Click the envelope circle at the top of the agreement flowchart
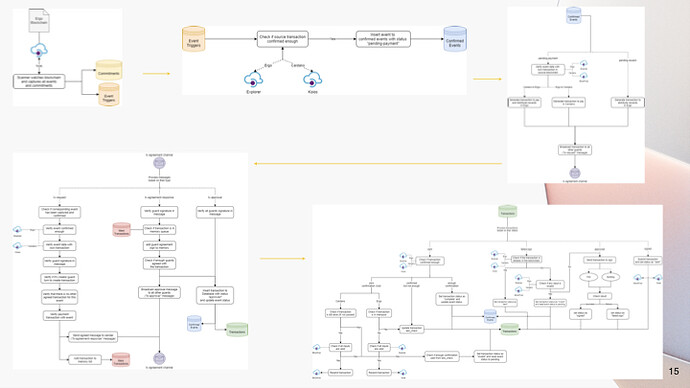690x388 pixels. pyautogui.click(x=159, y=163)
